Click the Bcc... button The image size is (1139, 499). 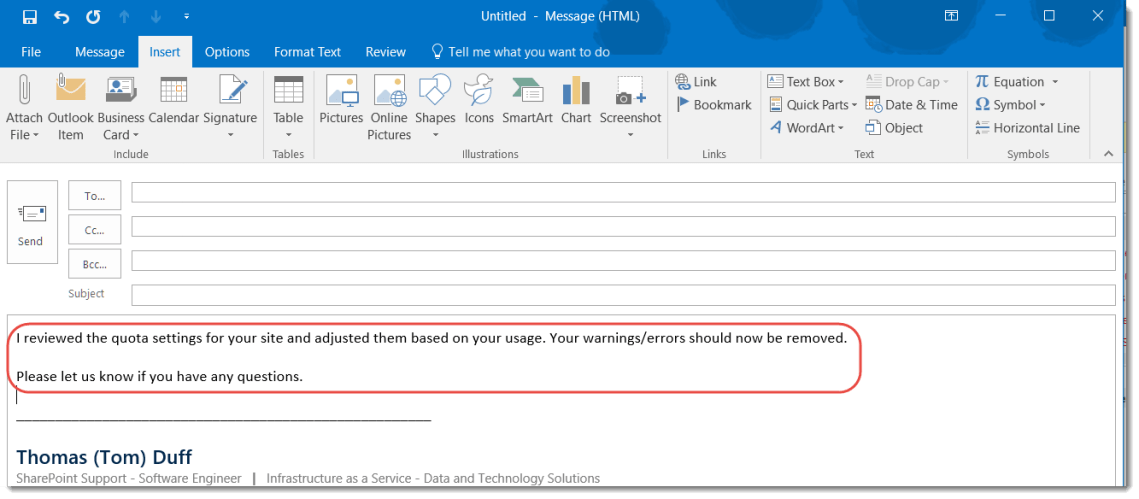pos(94,264)
